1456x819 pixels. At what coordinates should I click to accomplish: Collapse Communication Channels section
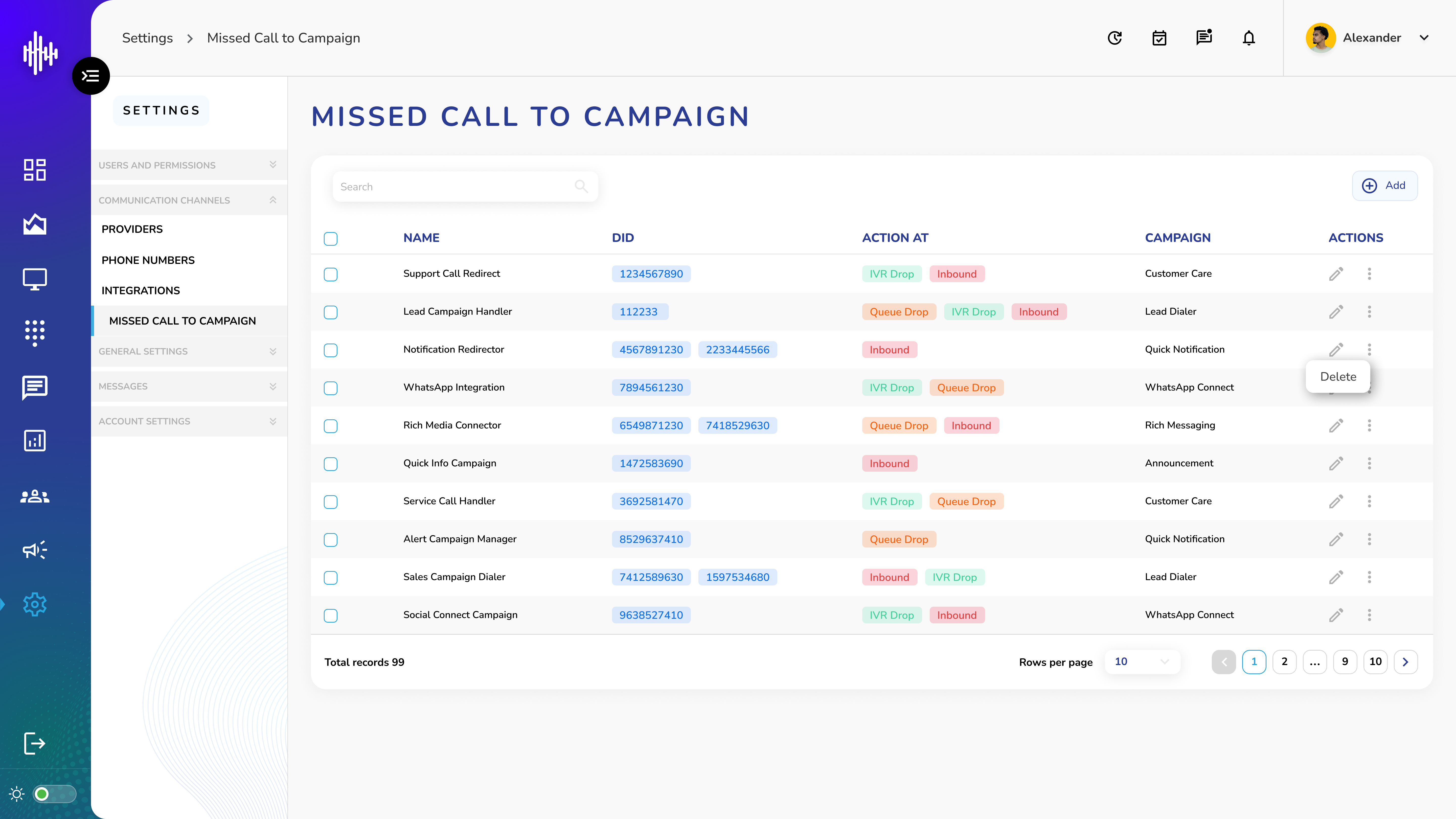(189, 200)
